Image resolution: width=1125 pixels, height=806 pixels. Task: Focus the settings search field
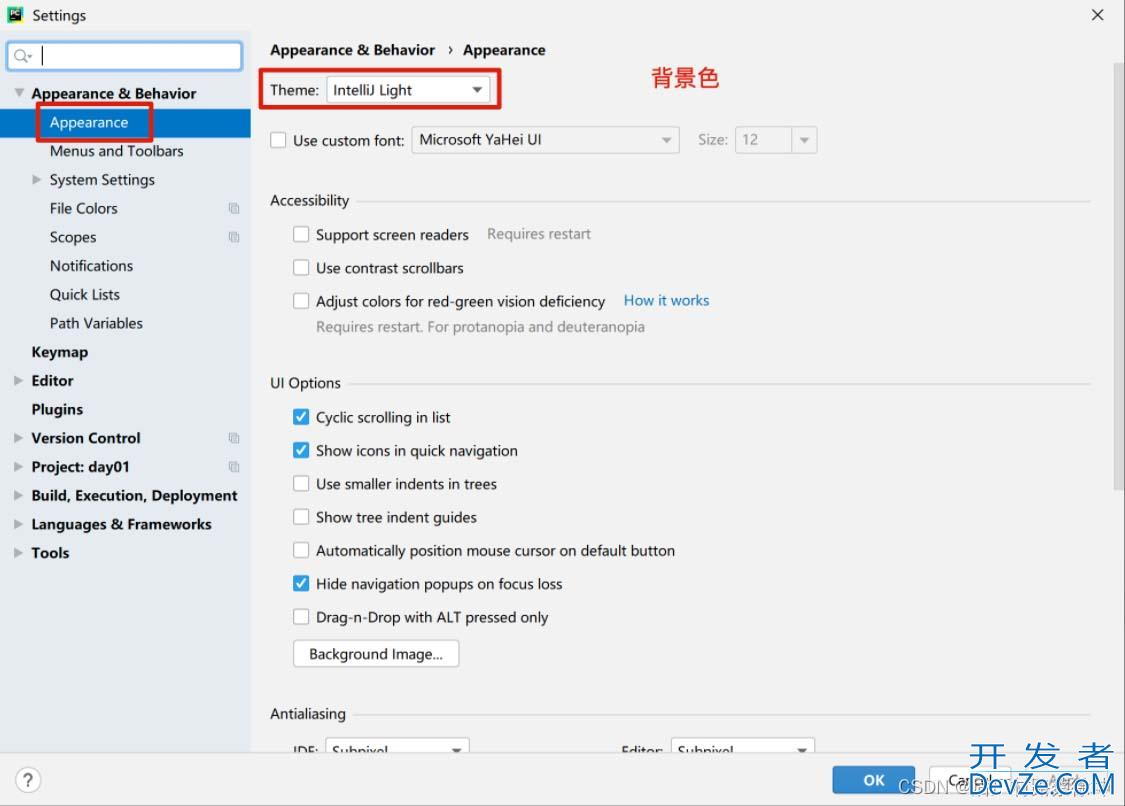[x=125, y=56]
